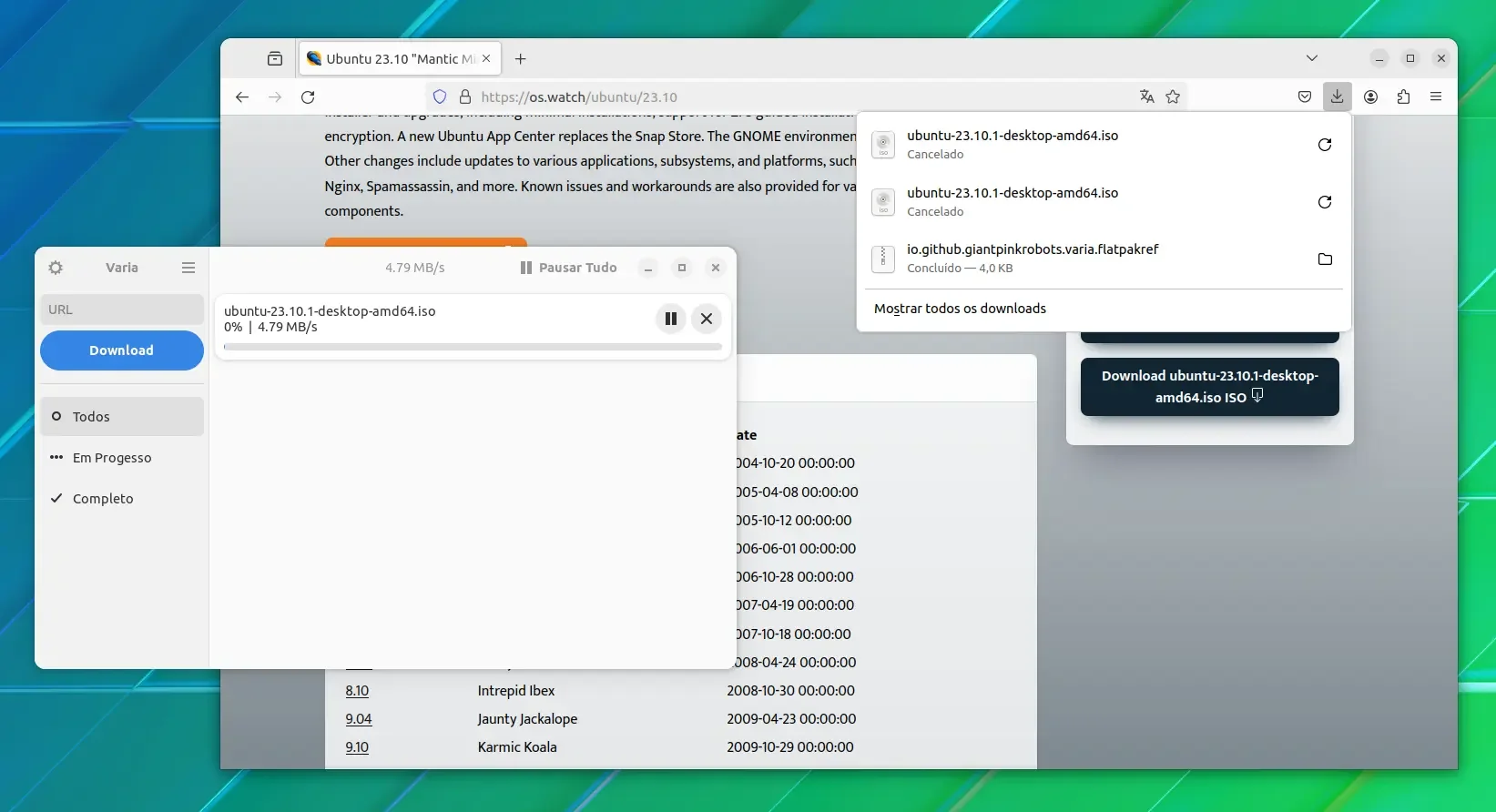This screenshot has height=812, width=1496.
Task: Click the URL input field in Varia
Action: click(x=122, y=310)
